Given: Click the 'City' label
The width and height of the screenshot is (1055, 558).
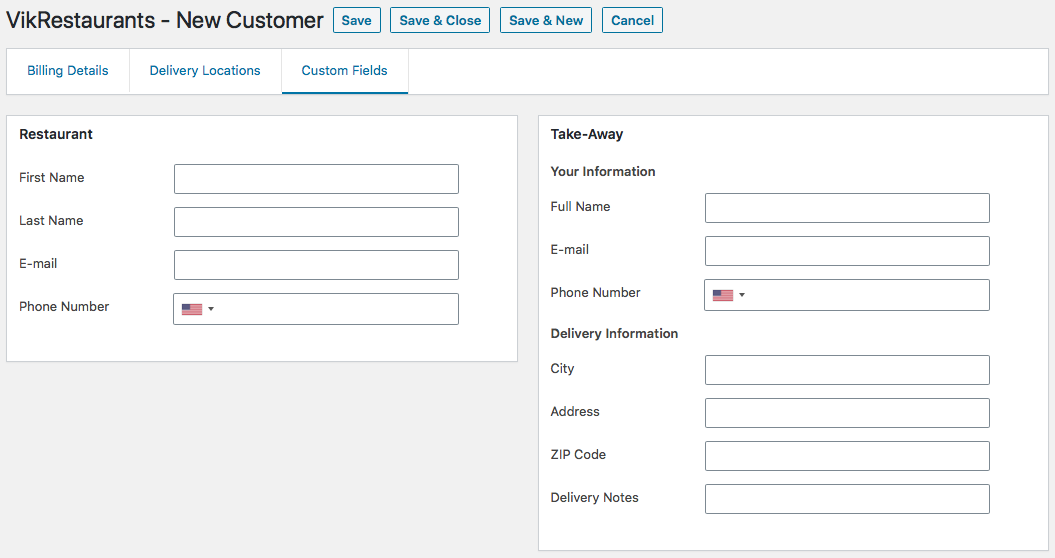Looking at the screenshot, I should (x=562, y=369).
